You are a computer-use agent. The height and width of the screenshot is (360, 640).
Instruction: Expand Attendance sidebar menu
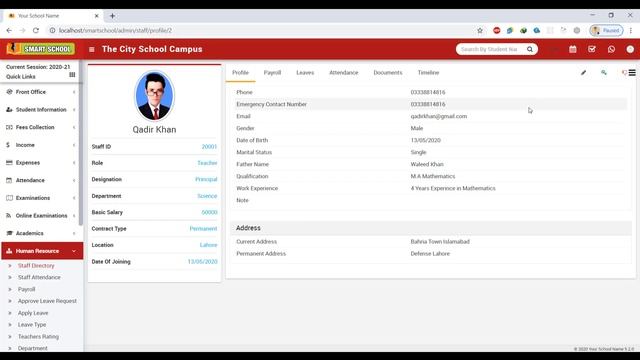pos(41,180)
